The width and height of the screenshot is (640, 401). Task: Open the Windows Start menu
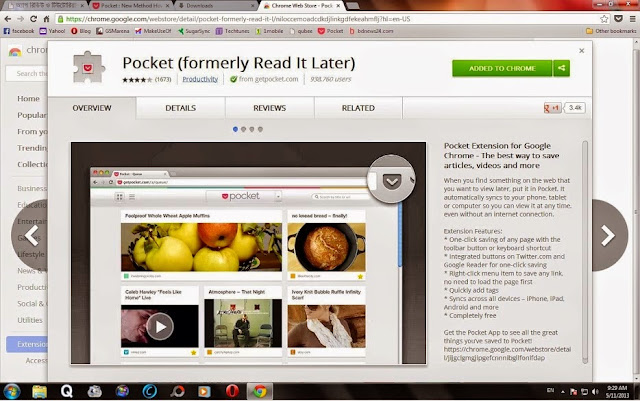point(11,392)
